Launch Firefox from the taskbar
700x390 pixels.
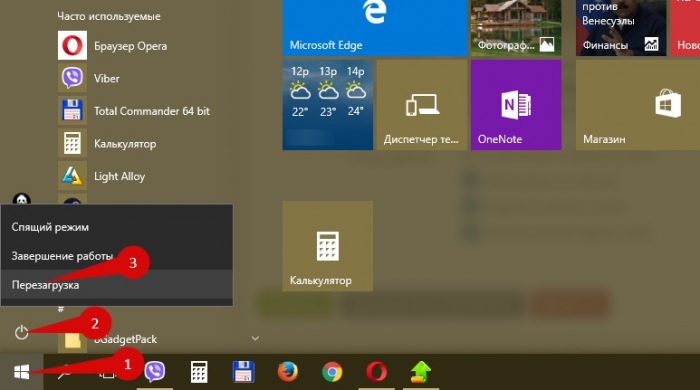(288, 372)
